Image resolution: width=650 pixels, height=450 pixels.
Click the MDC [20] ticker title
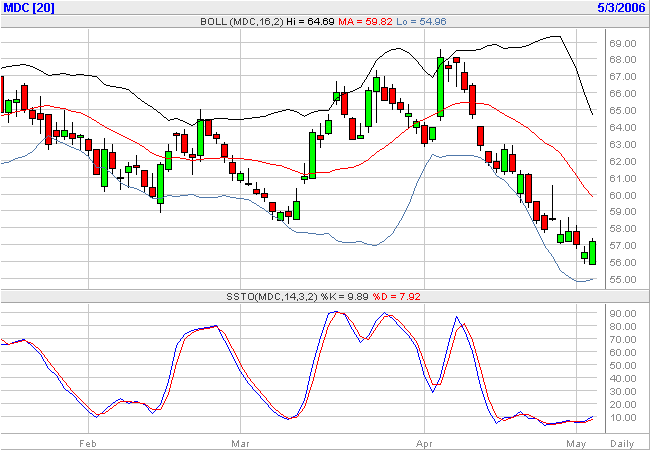[x=29, y=7]
